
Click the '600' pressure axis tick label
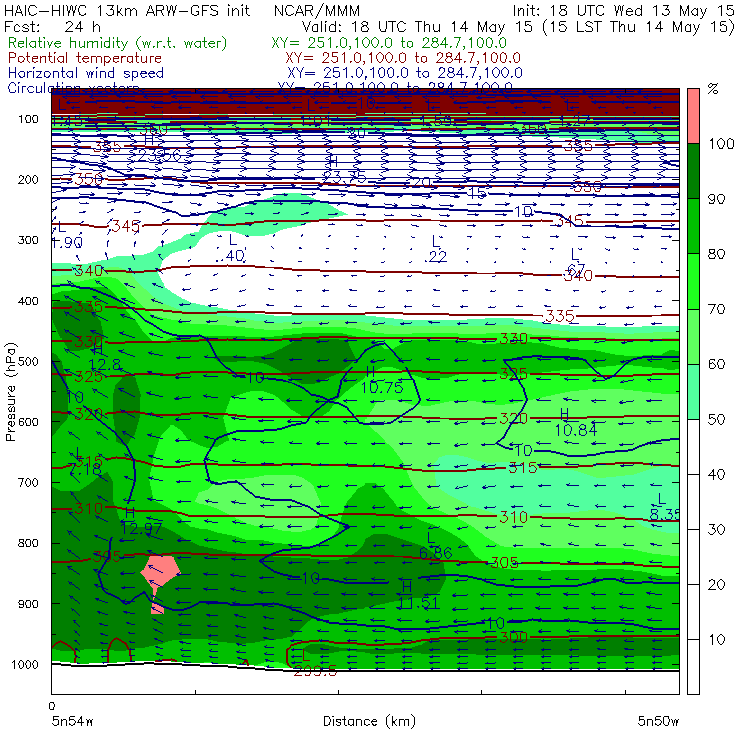pyautogui.click(x=28, y=421)
